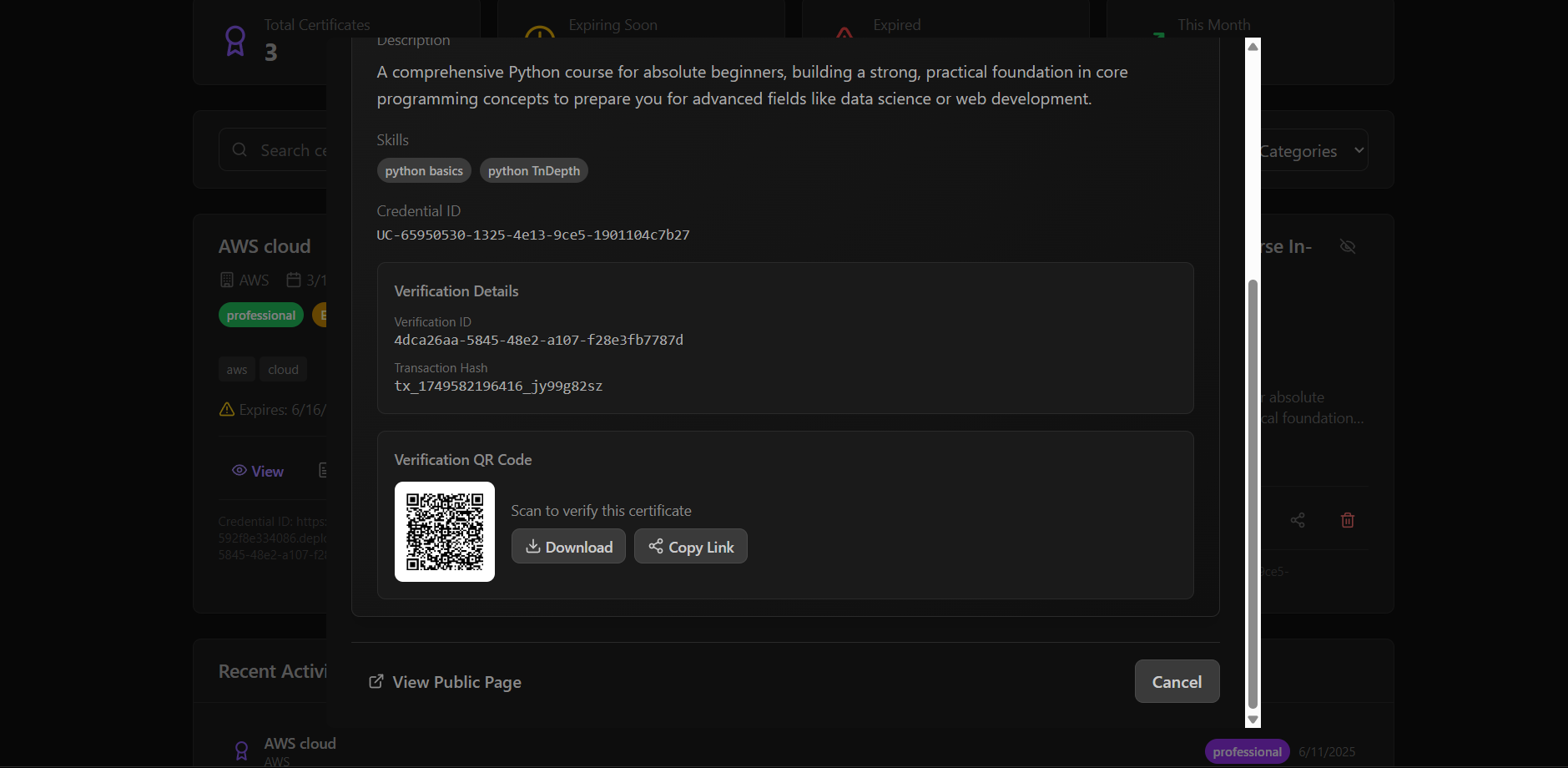Click the Transaction Hash value tx_1749582196416
Image resolution: width=1568 pixels, height=768 pixels.
(x=498, y=387)
